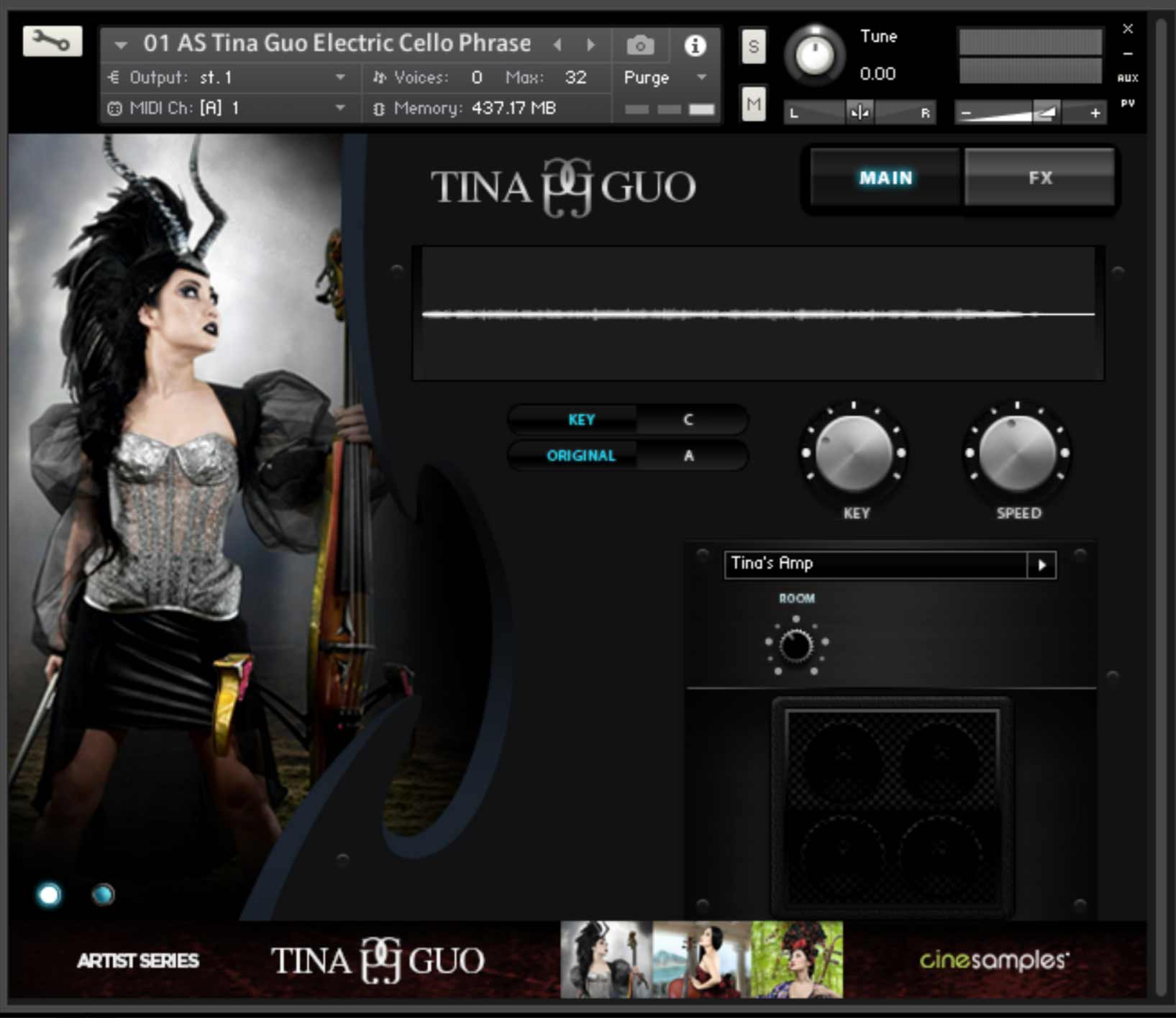Click the Tune value 0.00

(878, 73)
